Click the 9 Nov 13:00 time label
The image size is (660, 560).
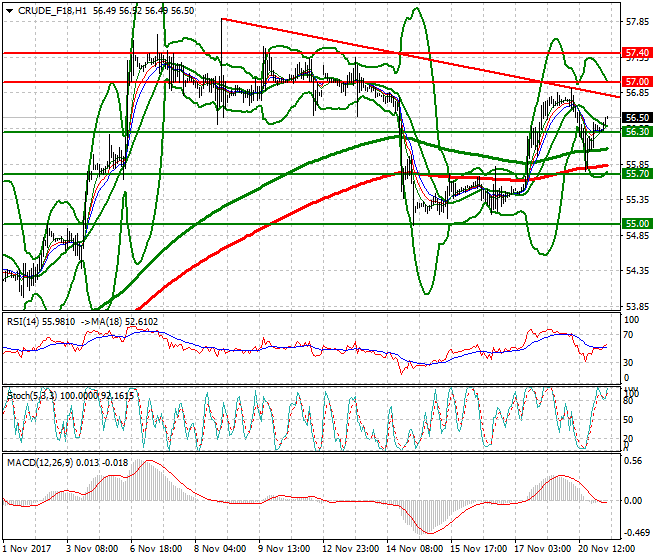click(x=285, y=549)
